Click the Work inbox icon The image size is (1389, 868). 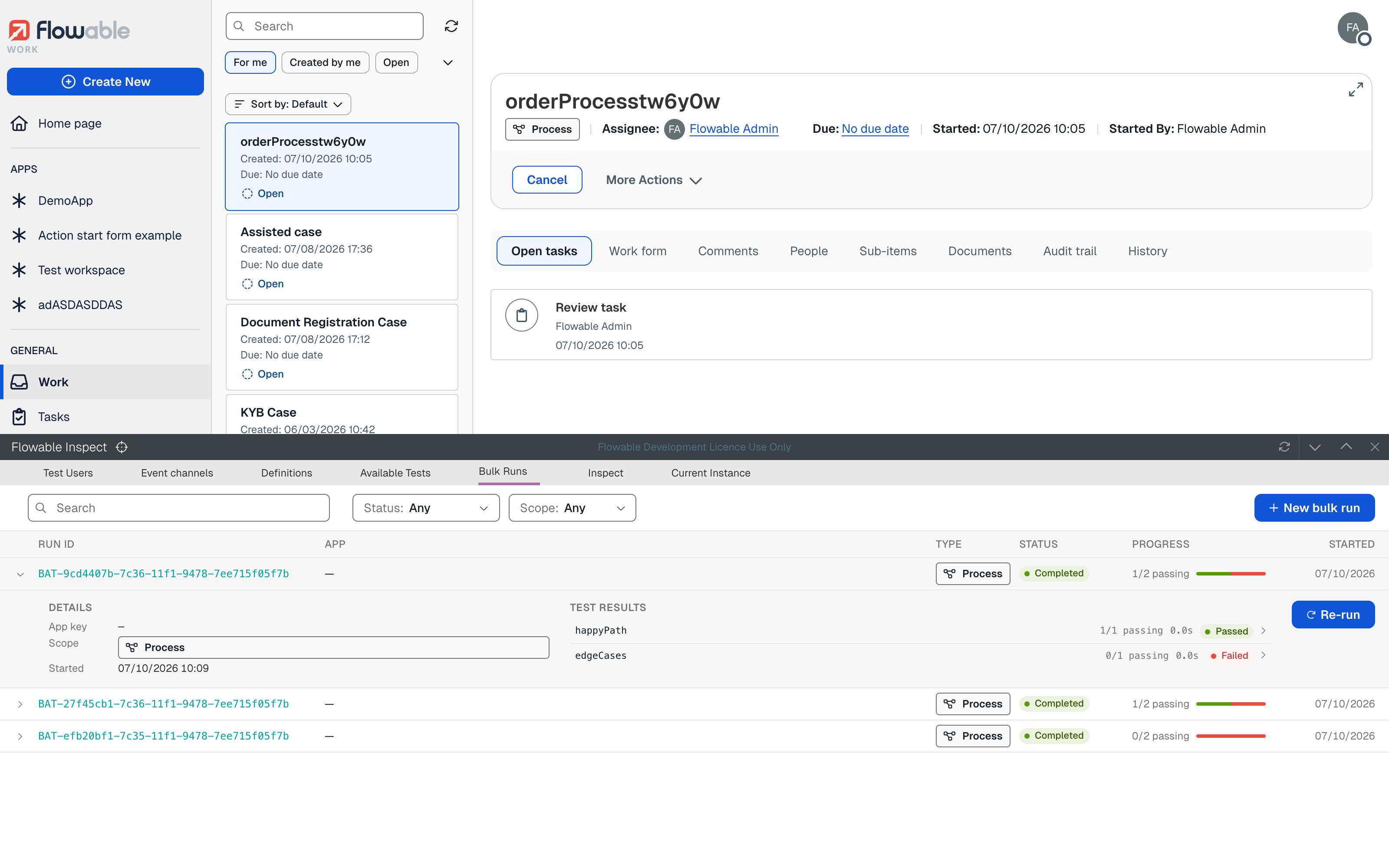(x=19, y=382)
